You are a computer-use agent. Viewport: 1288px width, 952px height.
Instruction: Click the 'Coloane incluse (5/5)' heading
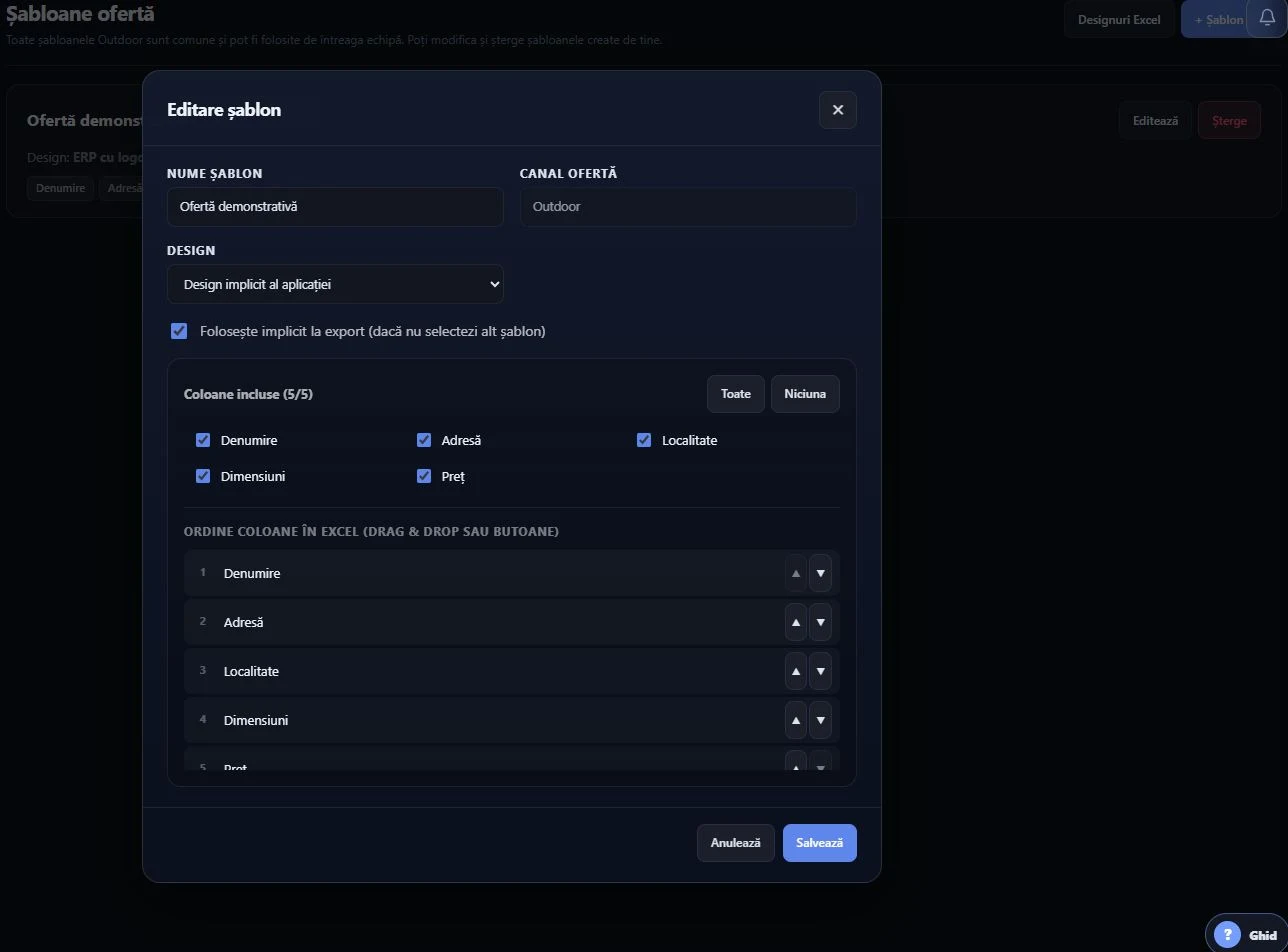[x=248, y=394]
